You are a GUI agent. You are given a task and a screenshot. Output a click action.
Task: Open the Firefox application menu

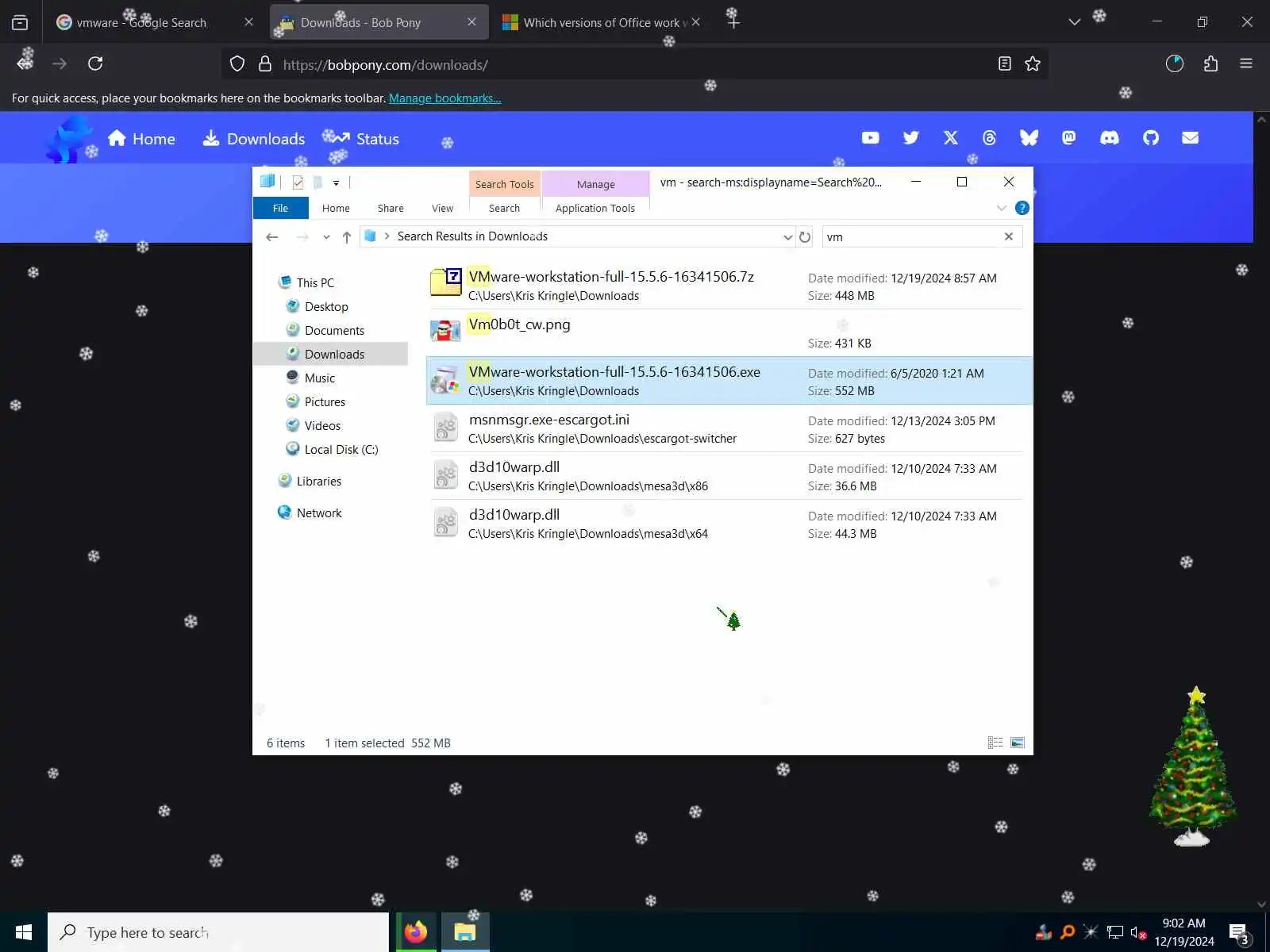[x=1246, y=63]
